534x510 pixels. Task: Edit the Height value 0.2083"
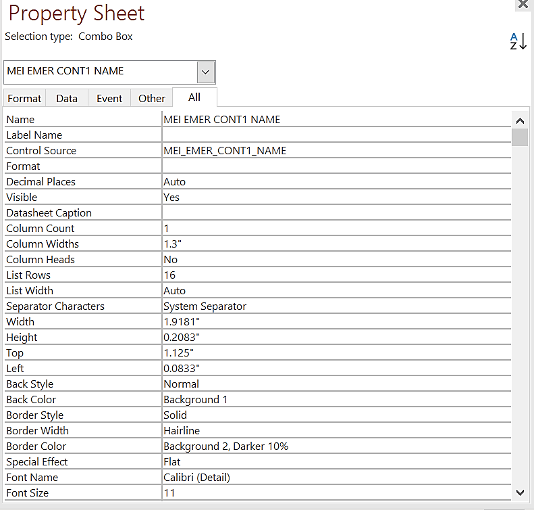tap(336, 337)
